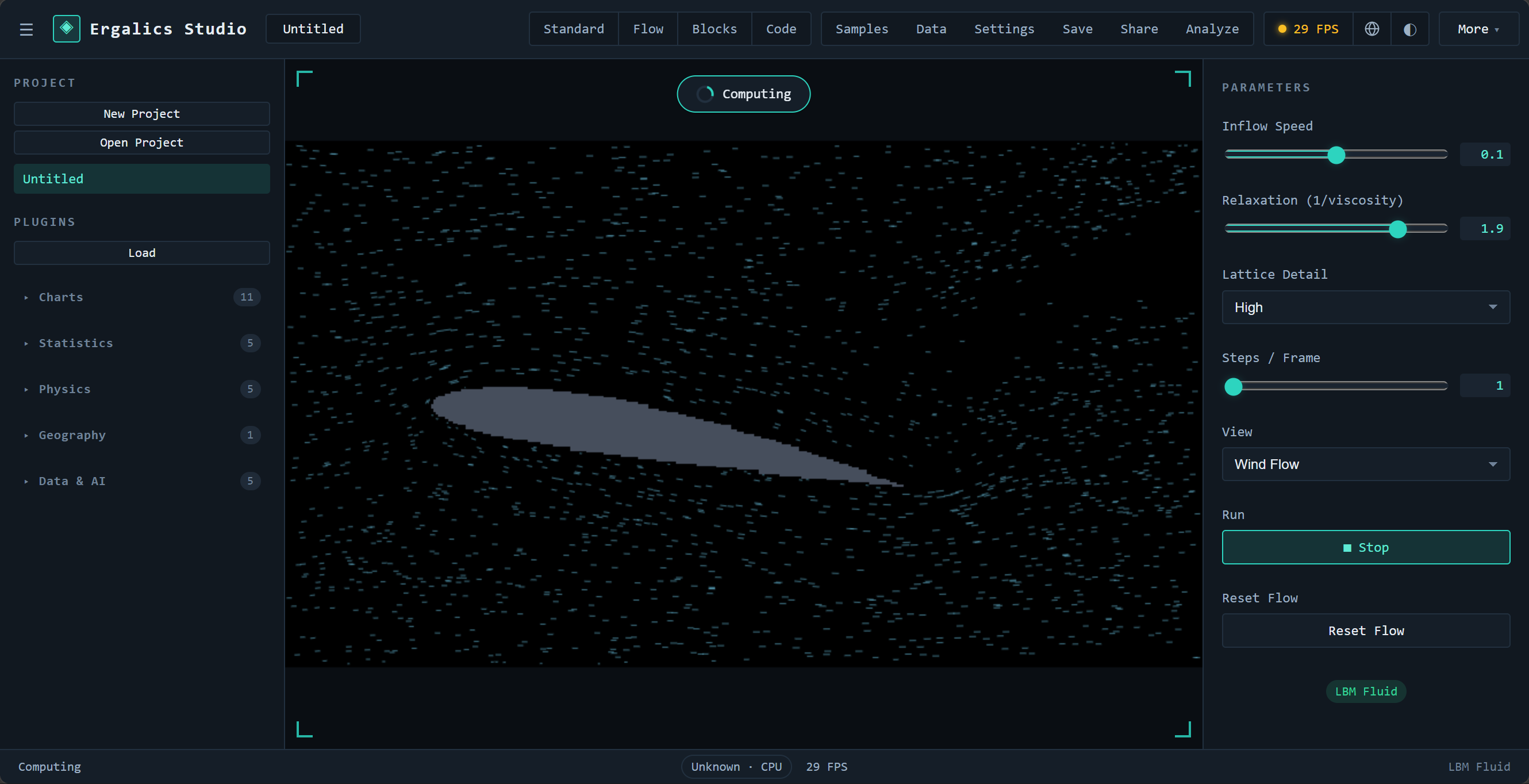
Task: Click Open Project button
Action: tap(141, 143)
